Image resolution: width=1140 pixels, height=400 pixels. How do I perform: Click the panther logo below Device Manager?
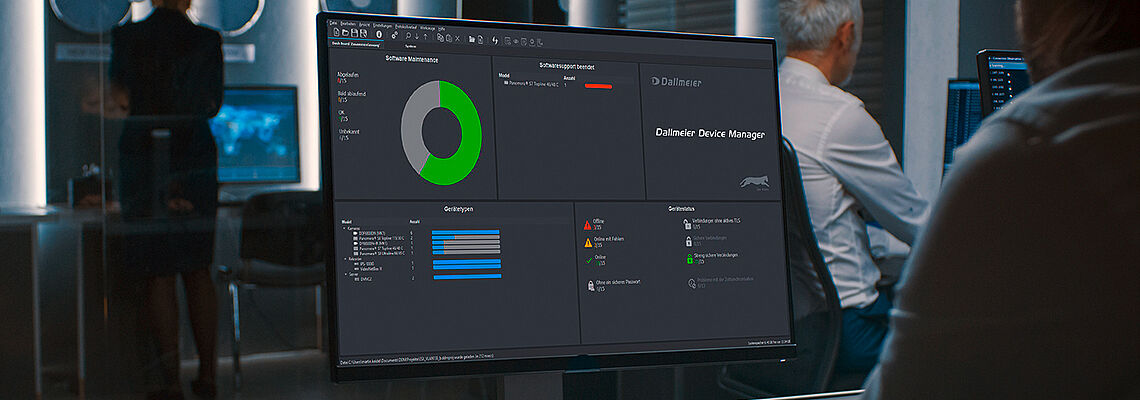point(755,182)
